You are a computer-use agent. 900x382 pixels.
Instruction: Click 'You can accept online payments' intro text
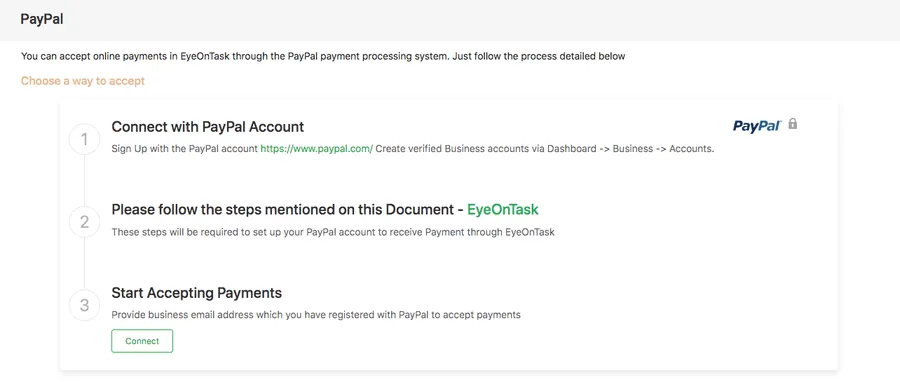323,56
